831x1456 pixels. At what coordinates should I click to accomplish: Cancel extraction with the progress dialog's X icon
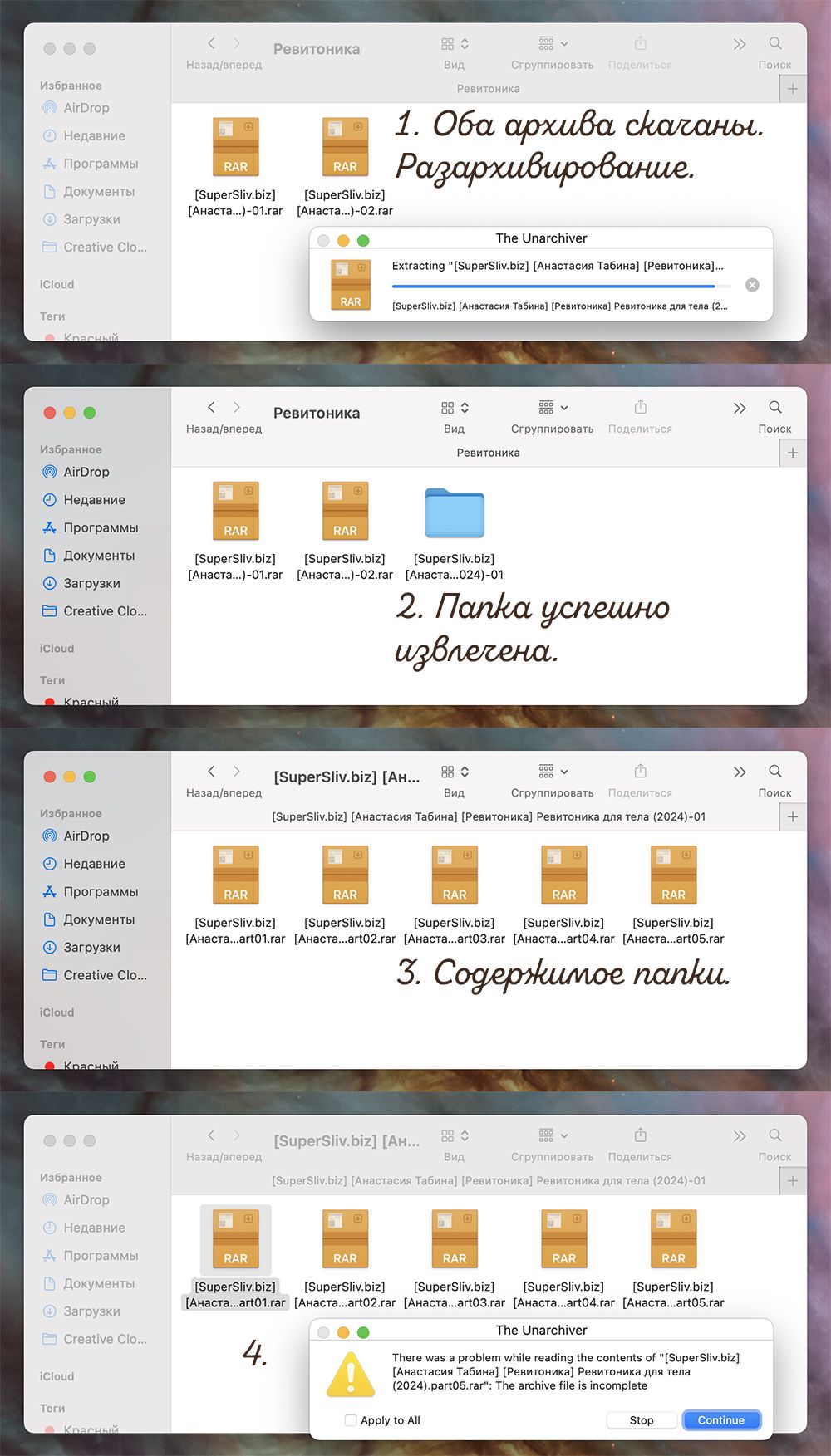[x=752, y=285]
